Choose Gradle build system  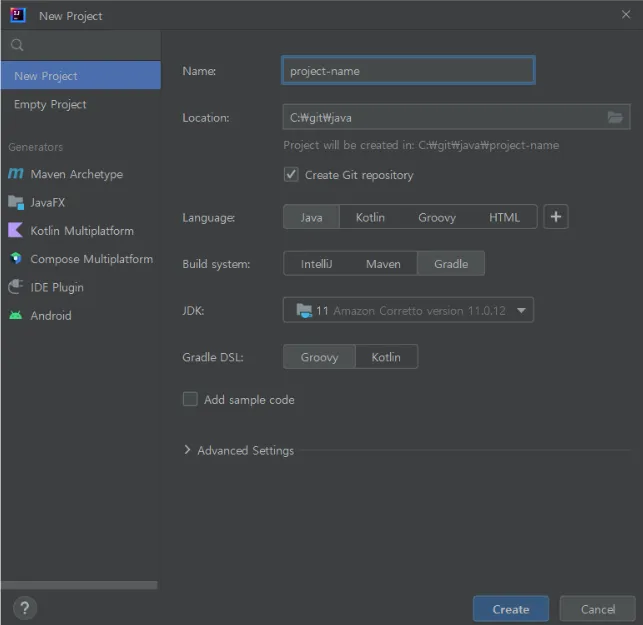tap(451, 264)
